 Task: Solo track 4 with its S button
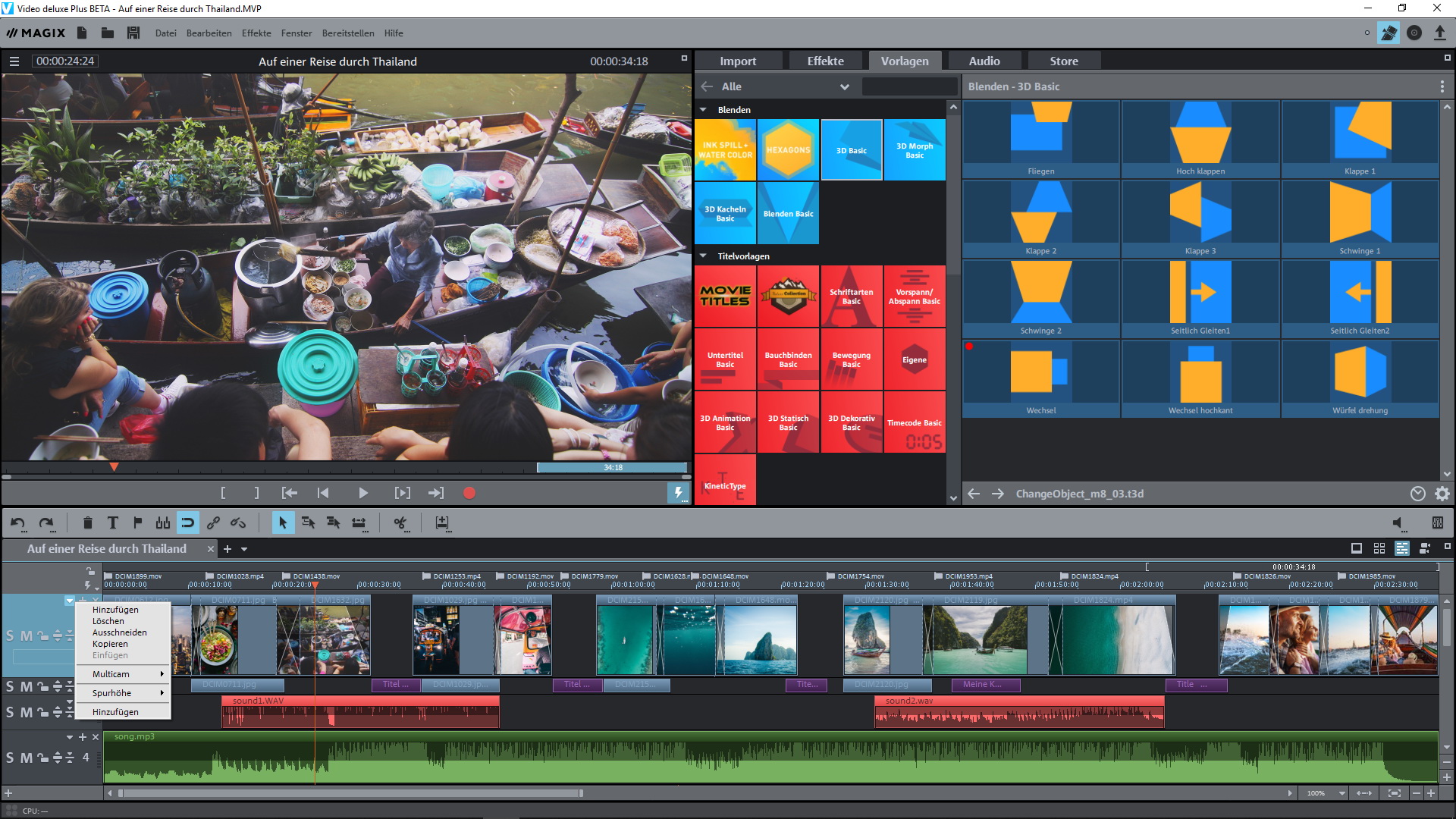coord(10,758)
